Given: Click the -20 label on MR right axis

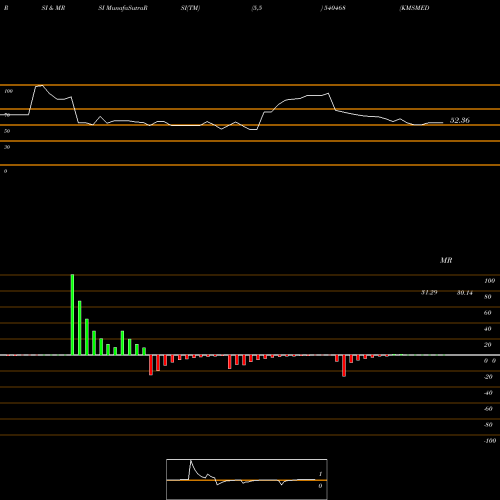Looking at the screenshot, I should (x=488, y=377).
